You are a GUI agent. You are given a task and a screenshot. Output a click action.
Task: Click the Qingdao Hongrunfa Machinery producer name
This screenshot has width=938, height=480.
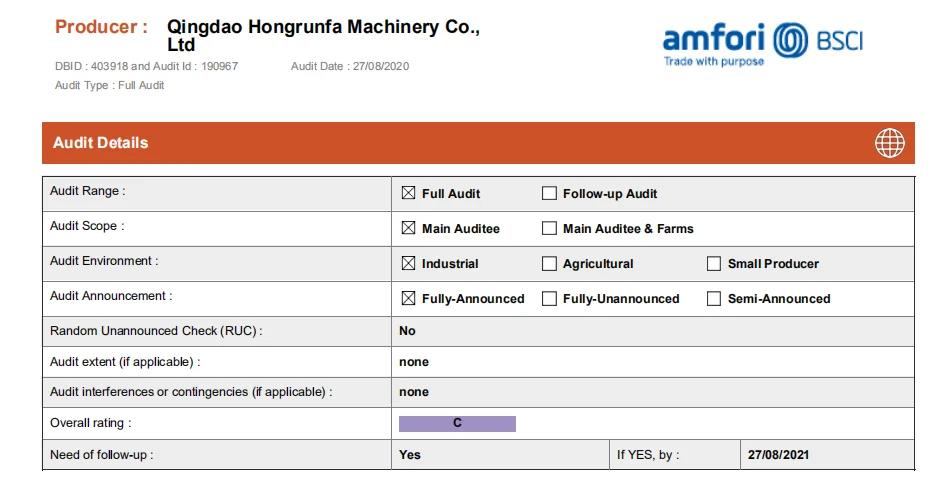coord(323,36)
